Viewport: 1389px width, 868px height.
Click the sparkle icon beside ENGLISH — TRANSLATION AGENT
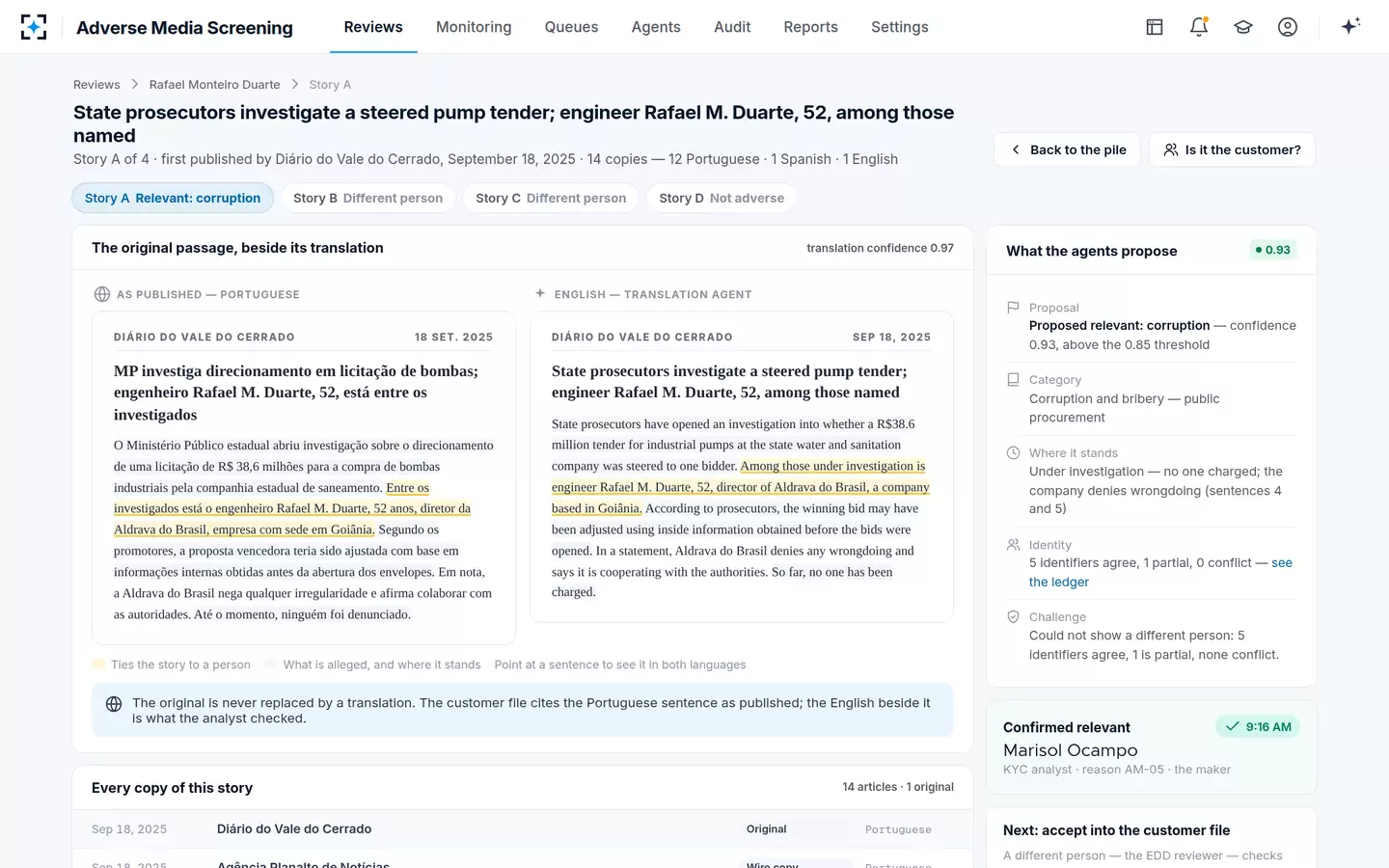(540, 293)
